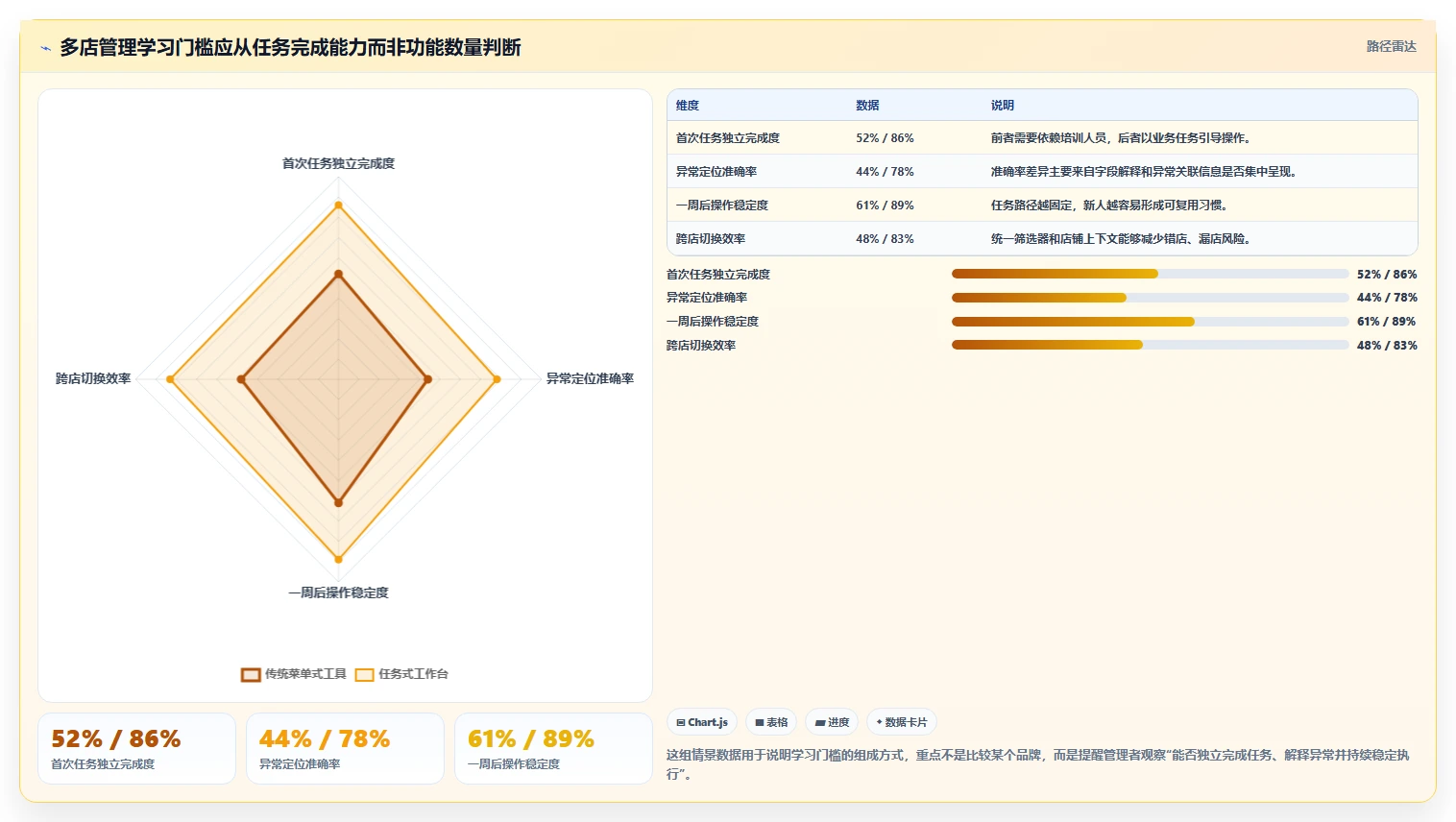Click table cell 一周后操作稳定度 in third row
The image size is (1456, 822).
point(721,205)
